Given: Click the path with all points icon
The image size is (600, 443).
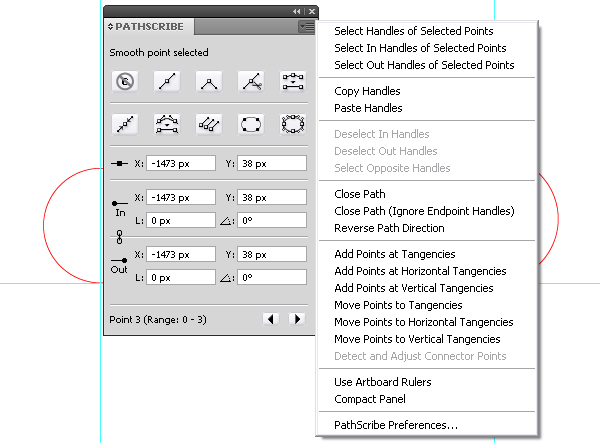Looking at the screenshot, I should click(293, 124).
